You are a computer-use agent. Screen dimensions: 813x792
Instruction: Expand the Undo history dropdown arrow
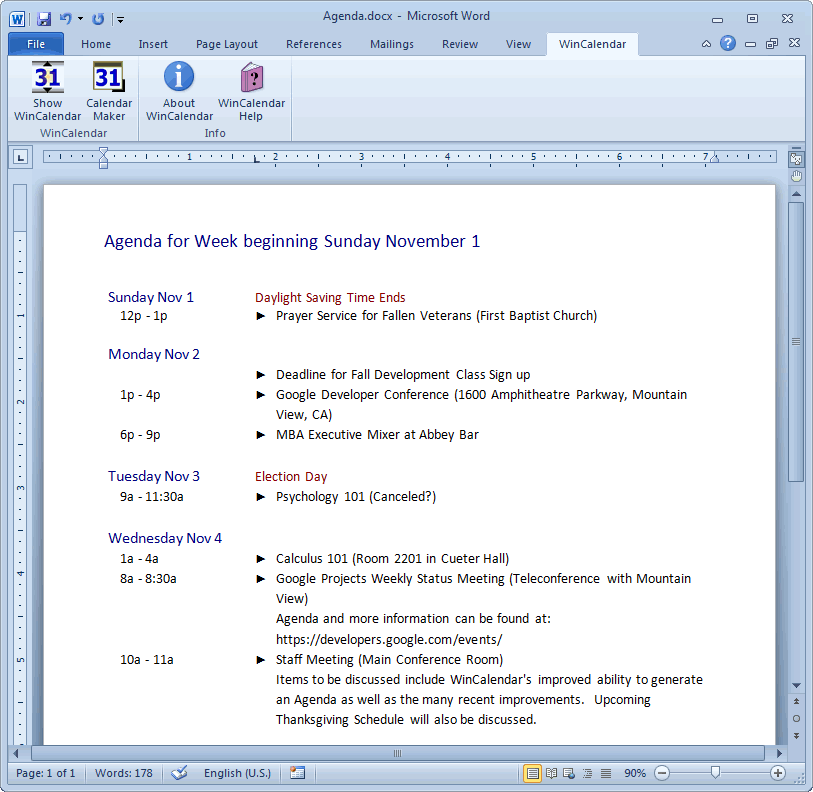(x=80, y=19)
